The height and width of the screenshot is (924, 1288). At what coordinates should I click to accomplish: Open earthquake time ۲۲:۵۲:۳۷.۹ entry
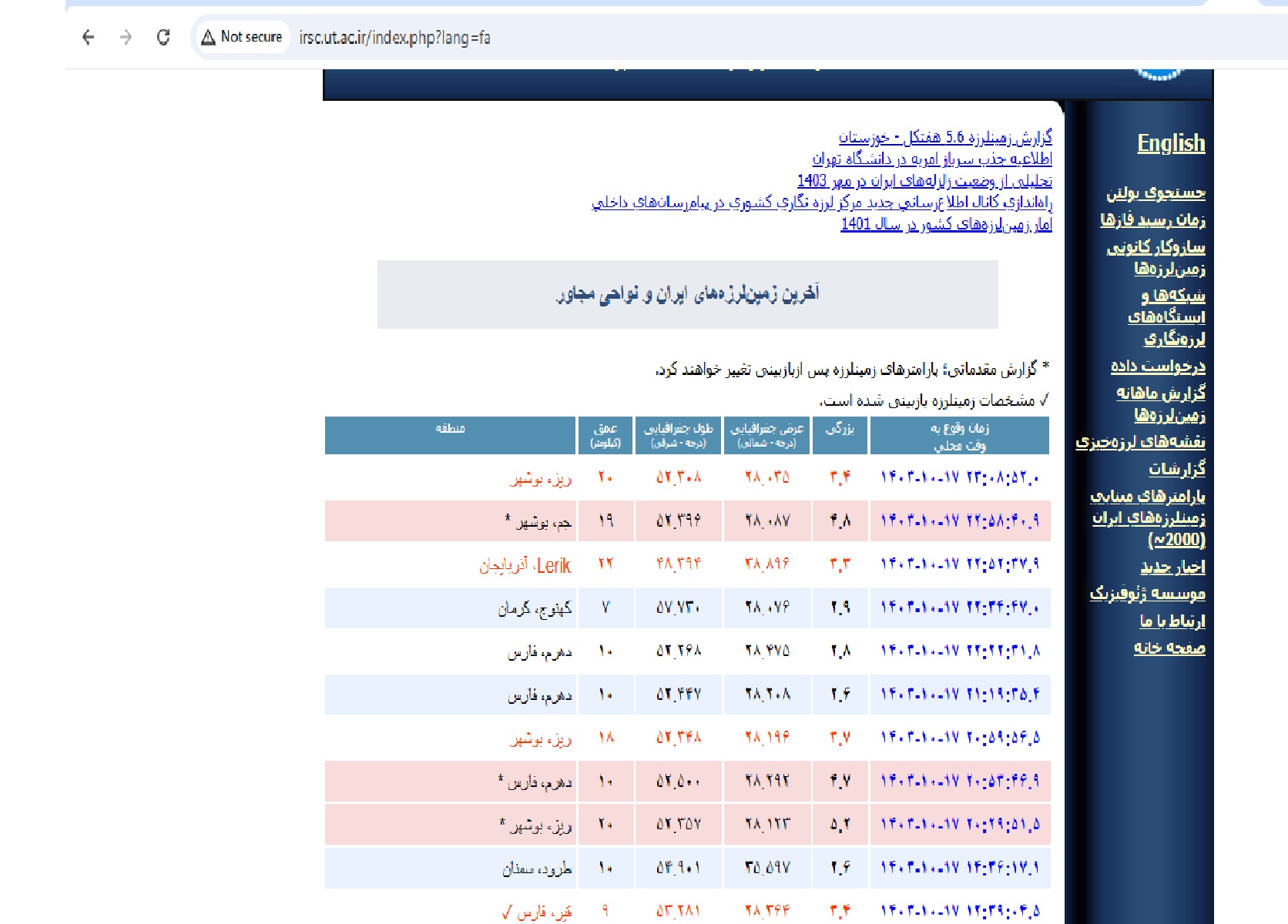(x=960, y=564)
